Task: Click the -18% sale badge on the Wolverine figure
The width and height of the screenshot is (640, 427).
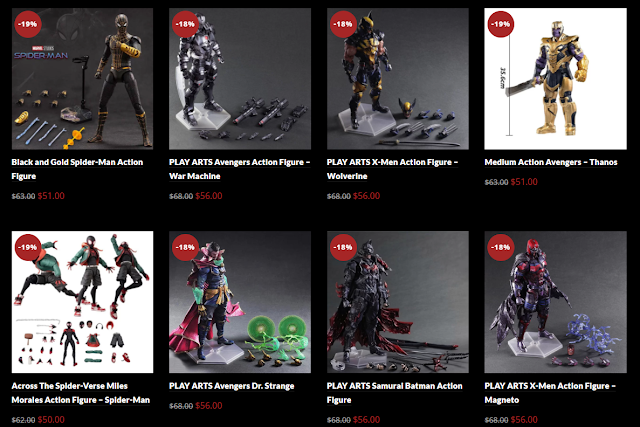Action: point(343,24)
